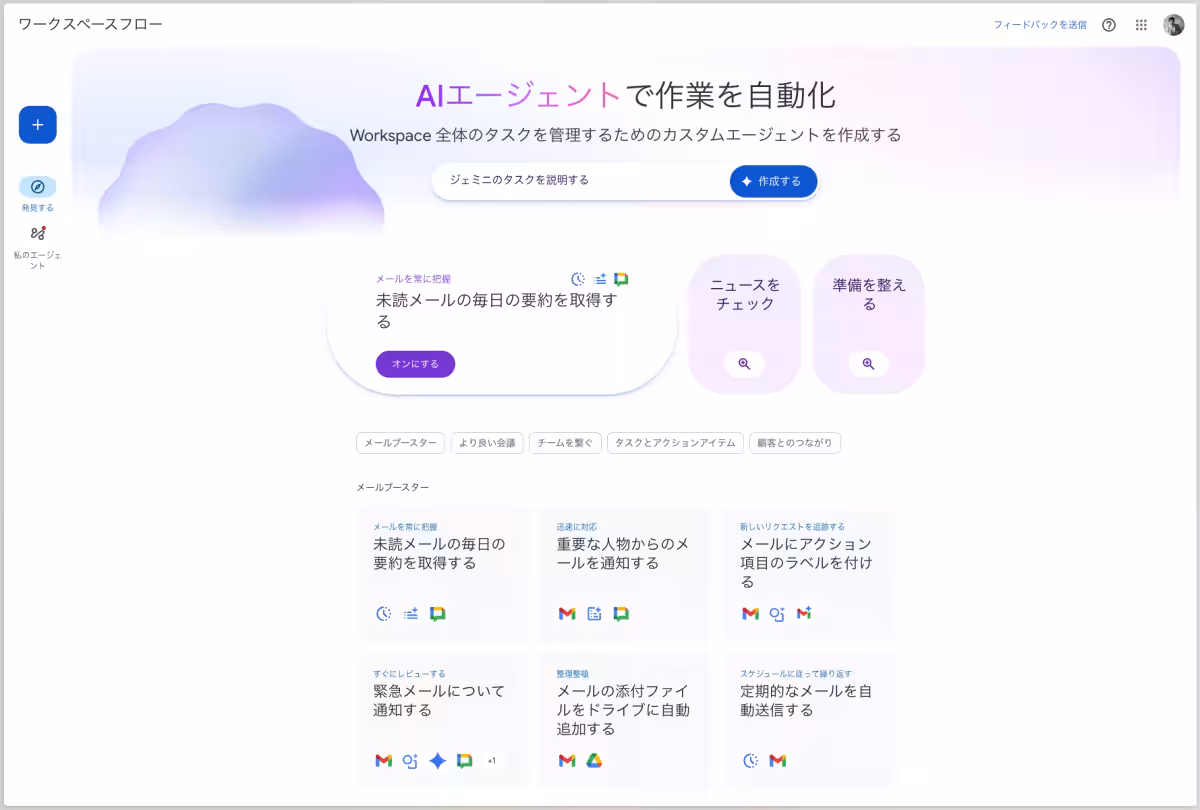Switch to the チームを繋ぐ category
Image resolution: width=1200 pixels, height=810 pixels.
[x=565, y=442]
